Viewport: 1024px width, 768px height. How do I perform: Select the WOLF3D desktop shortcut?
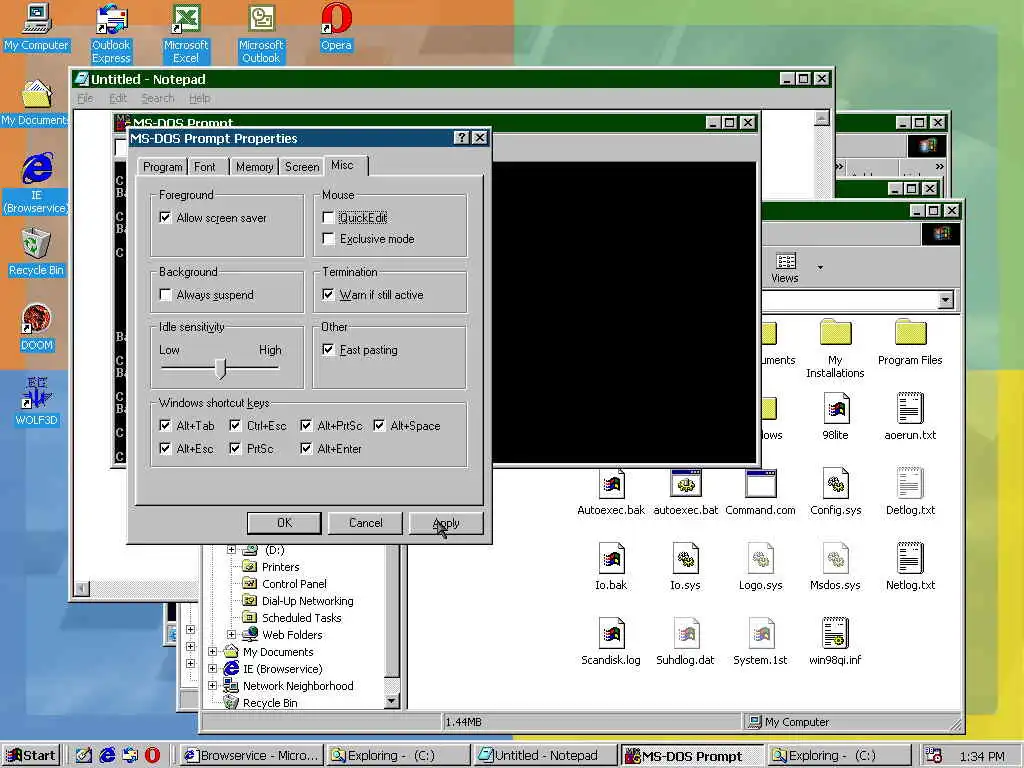[37, 402]
